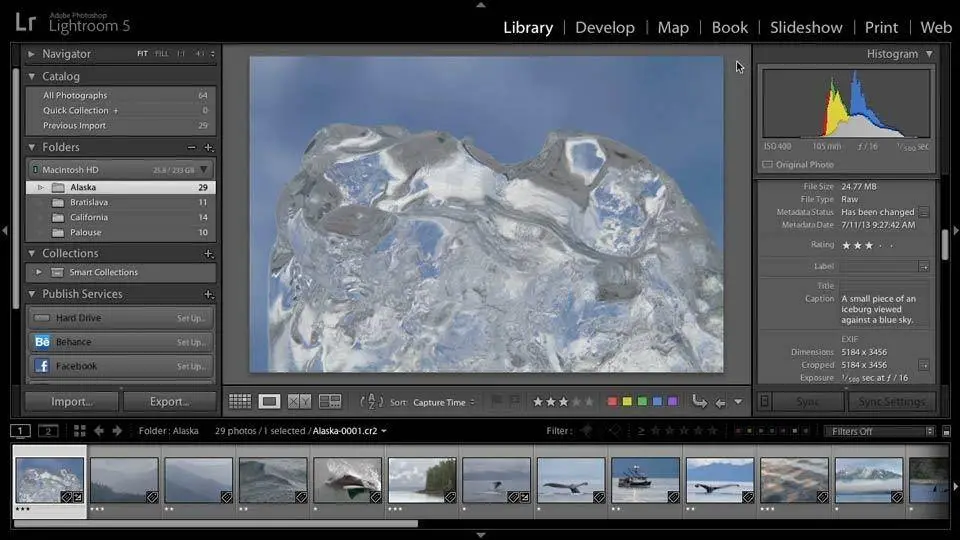Viewport: 960px width, 540px height.
Task: Switch to Survey view
Action: [330, 402]
